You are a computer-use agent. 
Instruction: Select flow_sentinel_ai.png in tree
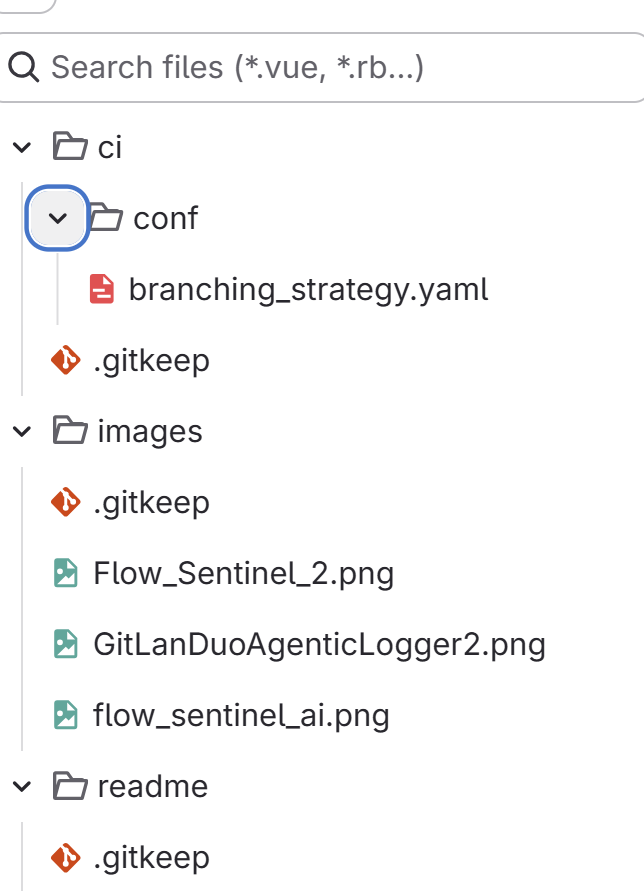click(240, 715)
